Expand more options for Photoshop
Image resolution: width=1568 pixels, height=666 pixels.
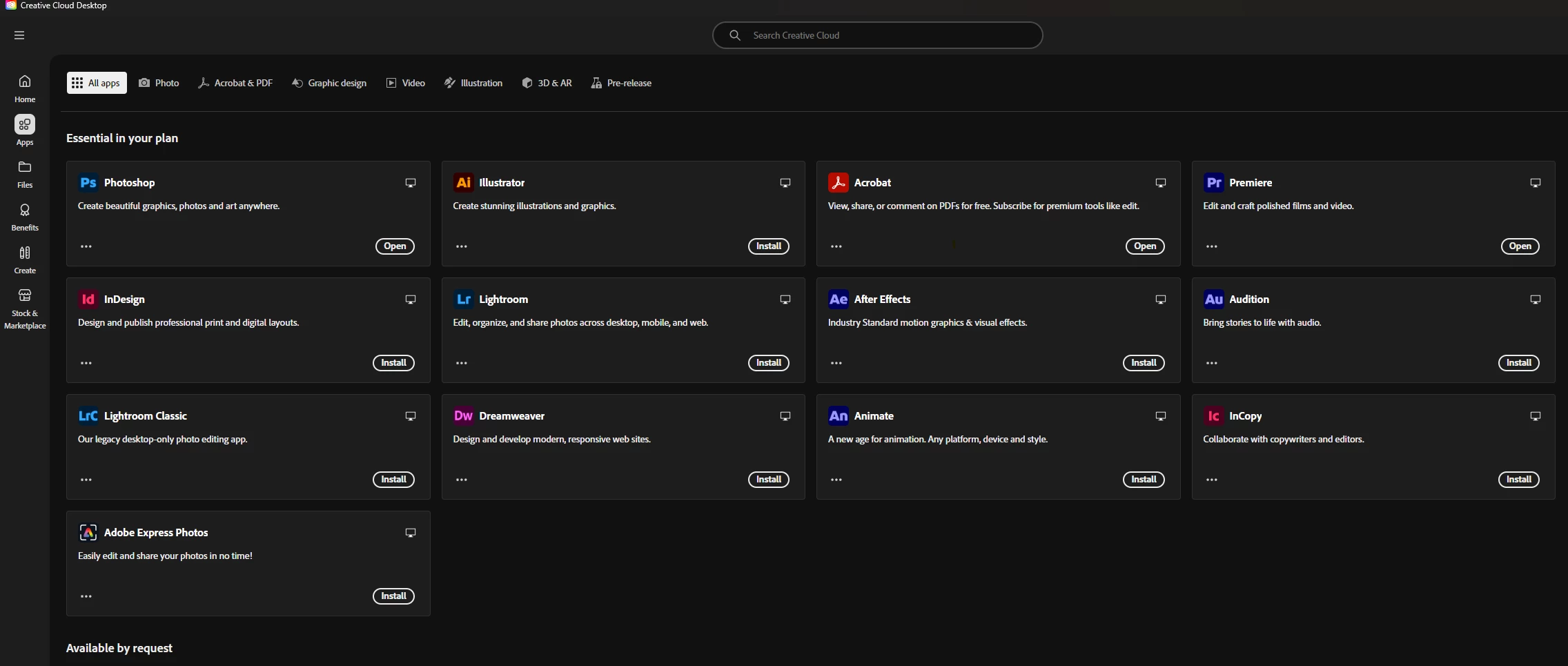86,246
